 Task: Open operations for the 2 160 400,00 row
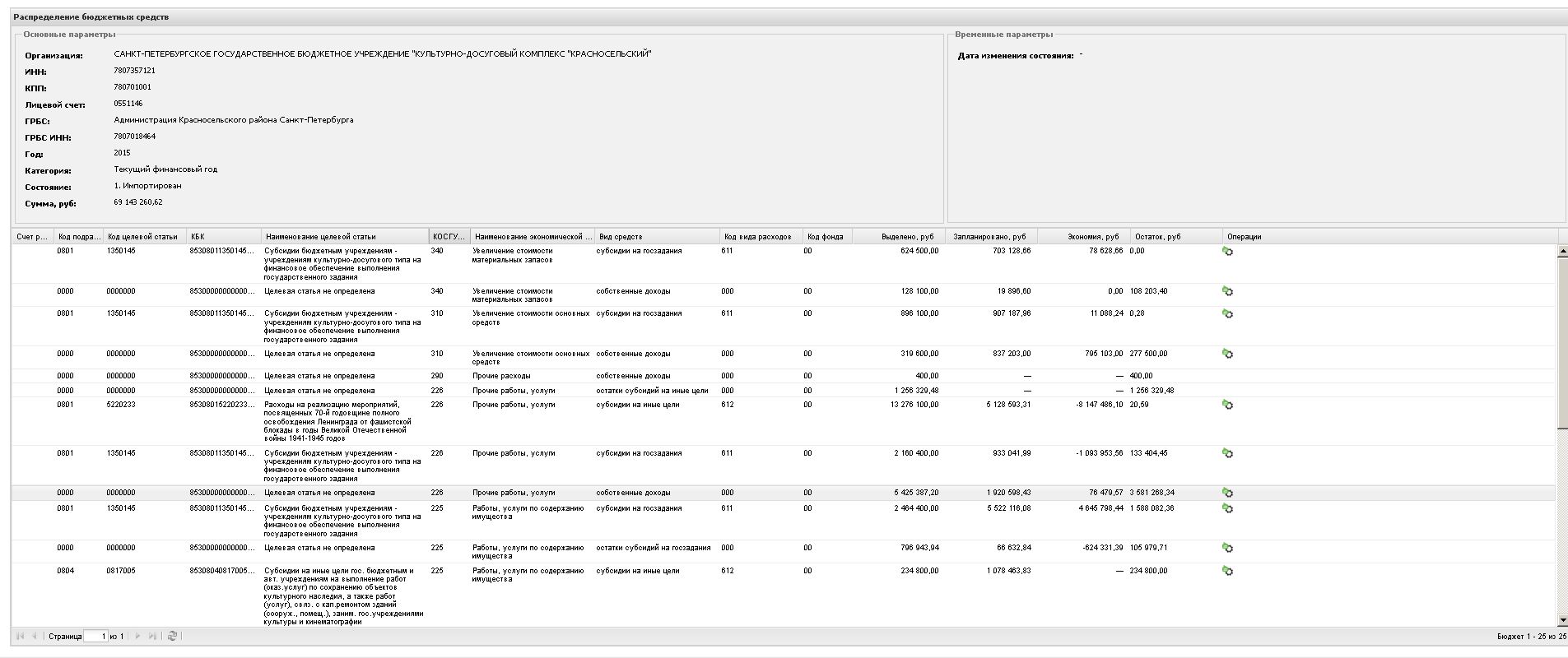[x=1227, y=453]
